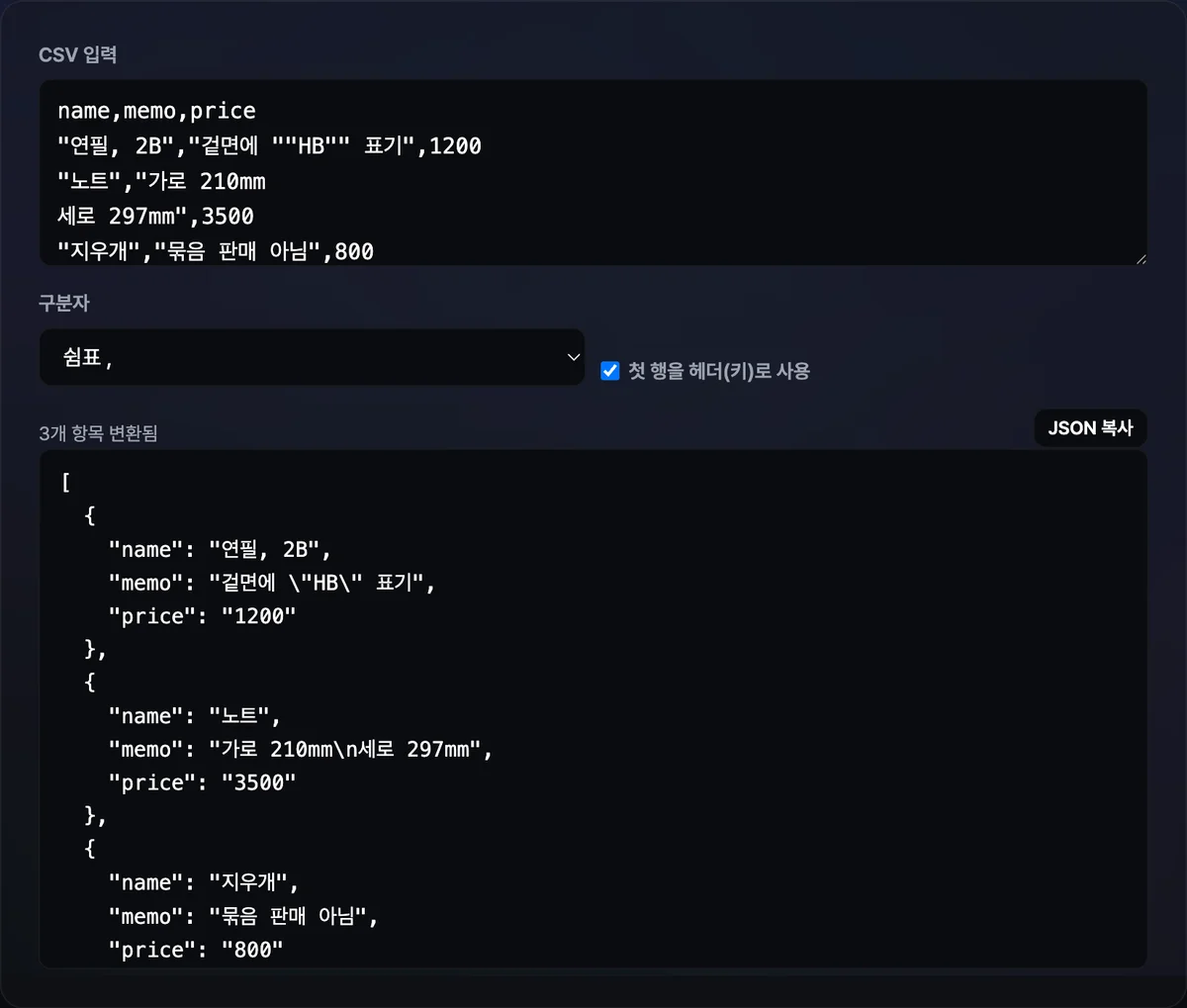Click the "지우개" row in the CSV input
Image resolution: width=1187 pixels, height=1008 pixels.
point(216,251)
